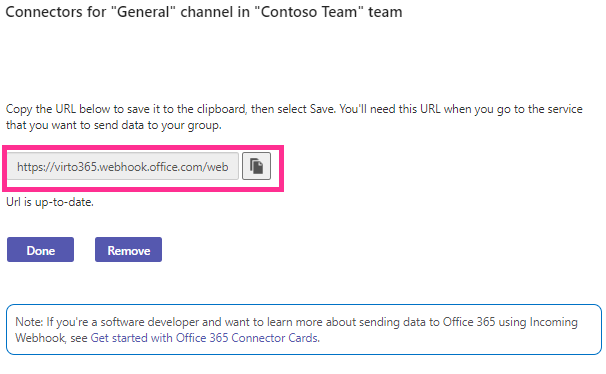
Task: Open Get started with Office 365 Connector Cards link
Action: [x=205, y=338]
